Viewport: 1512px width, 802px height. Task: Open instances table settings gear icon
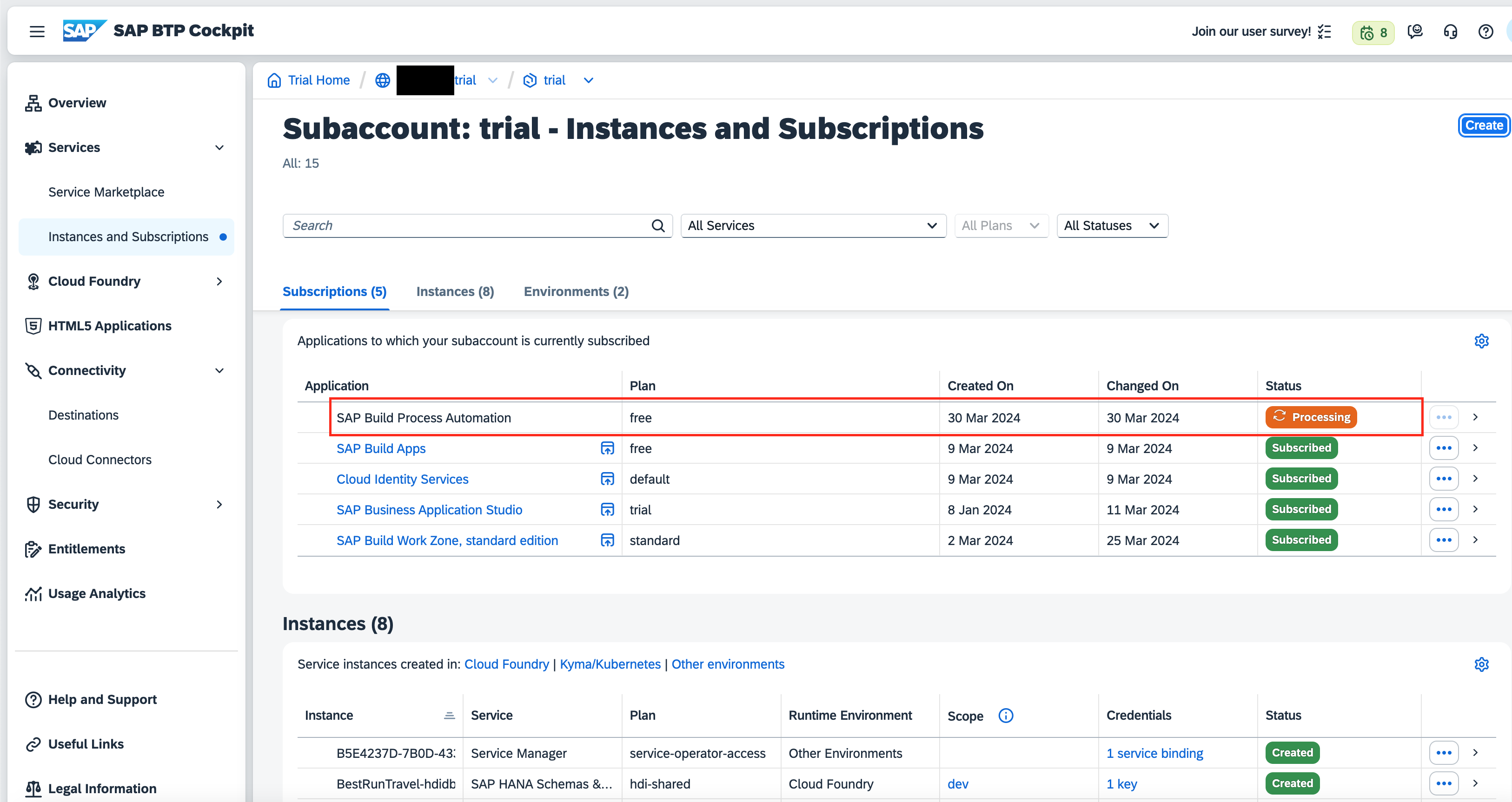[1481, 664]
